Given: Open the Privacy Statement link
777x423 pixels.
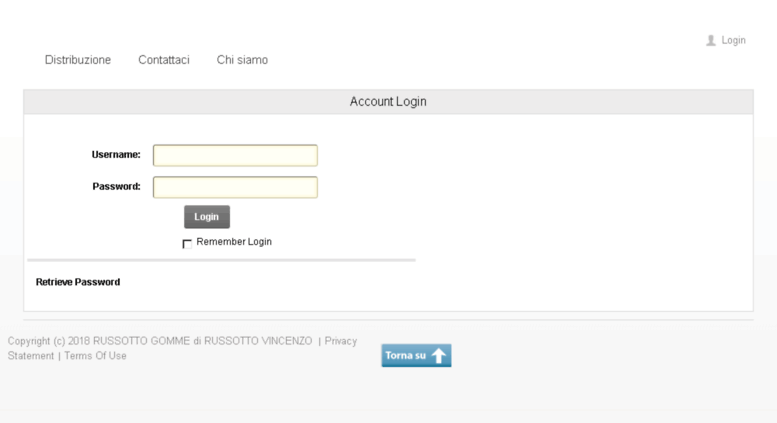Looking at the screenshot, I should [341, 341].
